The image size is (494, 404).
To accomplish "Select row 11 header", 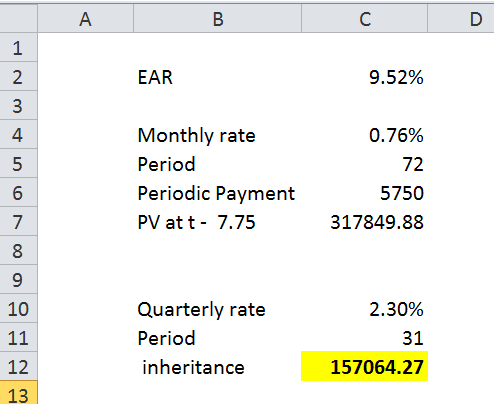I will pos(18,338).
